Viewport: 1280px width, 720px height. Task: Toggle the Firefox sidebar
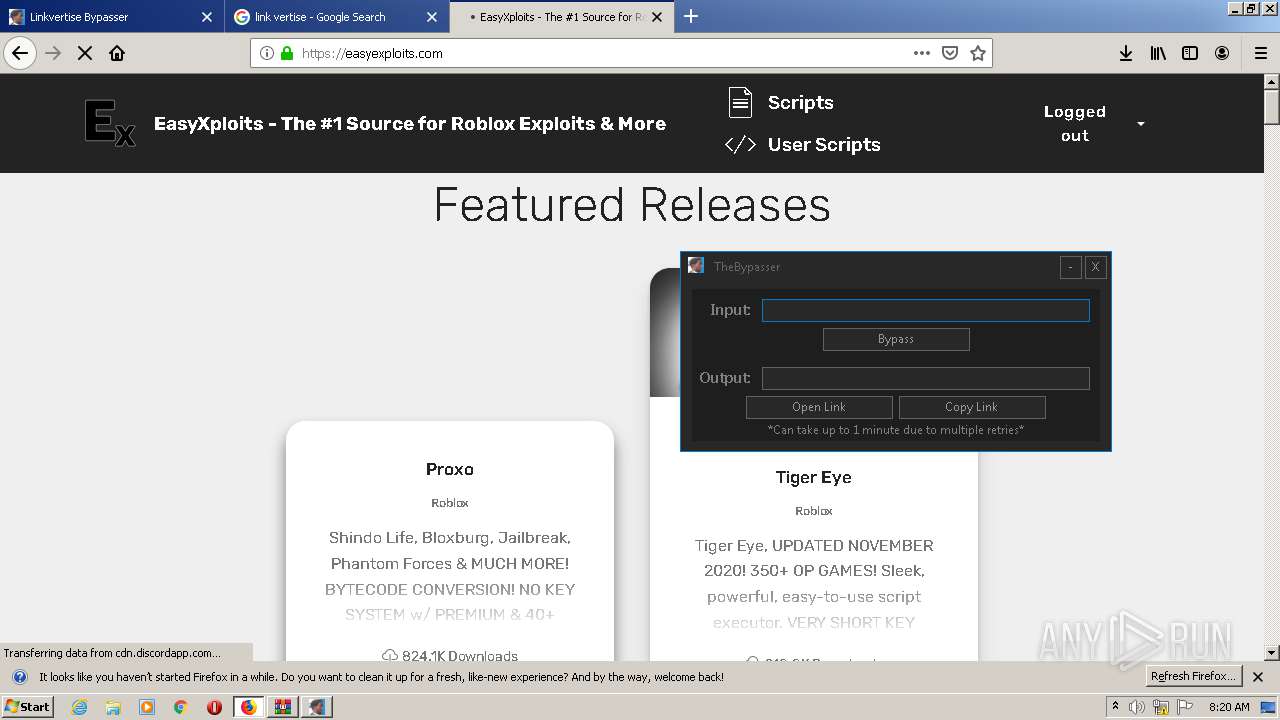point(1190,53)
